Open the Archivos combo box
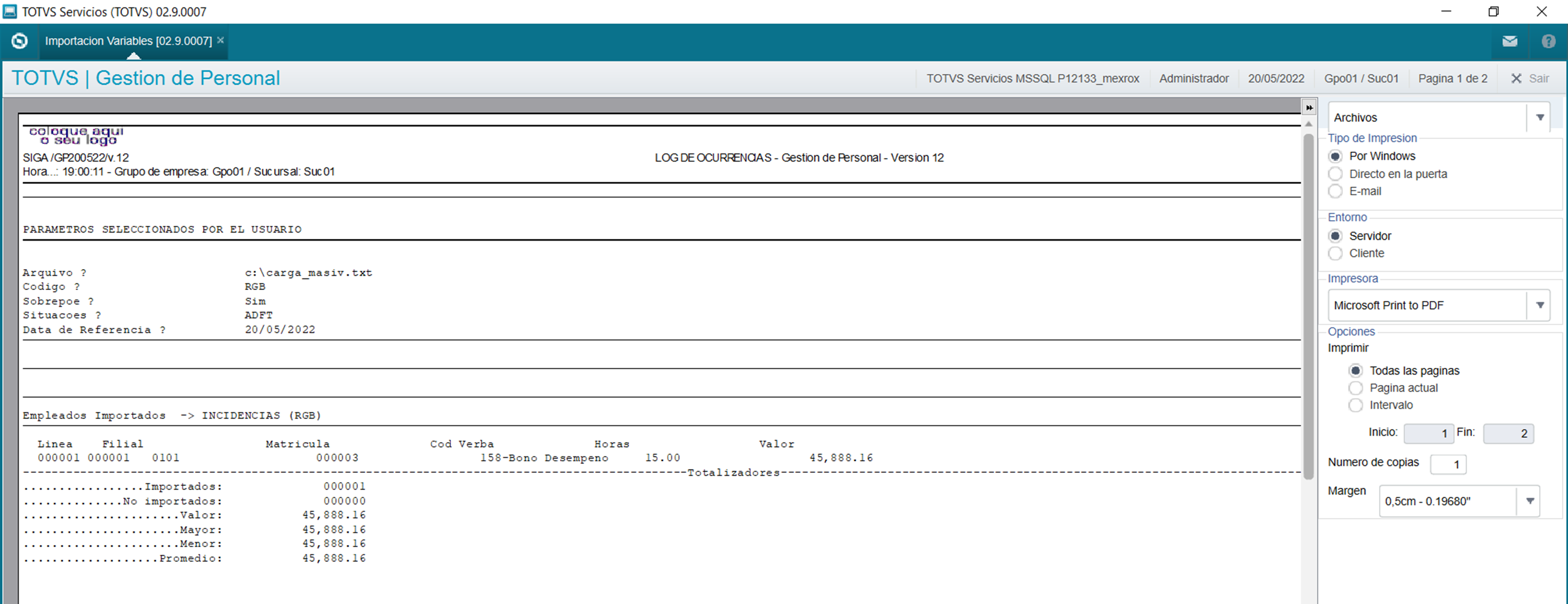Image resolution: width=1568 pixels, height=604 pixels. click(1438, 118)
